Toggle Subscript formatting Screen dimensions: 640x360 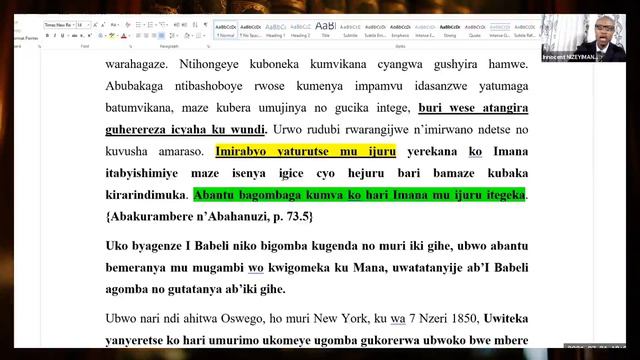(x=82, y=36)
